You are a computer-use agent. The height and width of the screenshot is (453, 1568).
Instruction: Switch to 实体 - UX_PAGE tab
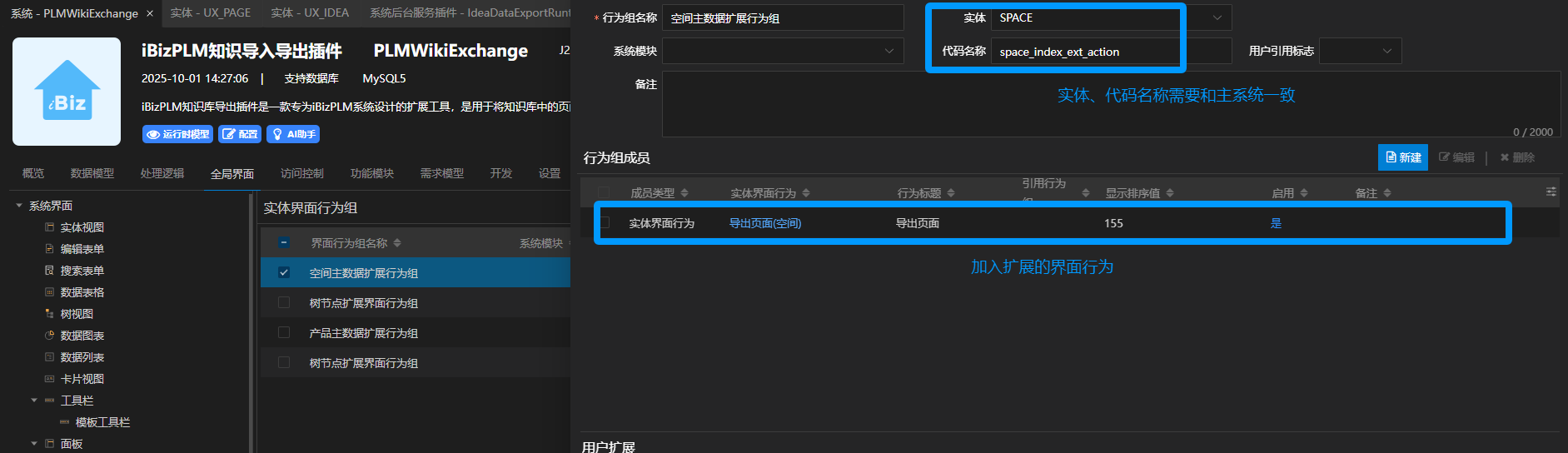click(x=211, y=13)
